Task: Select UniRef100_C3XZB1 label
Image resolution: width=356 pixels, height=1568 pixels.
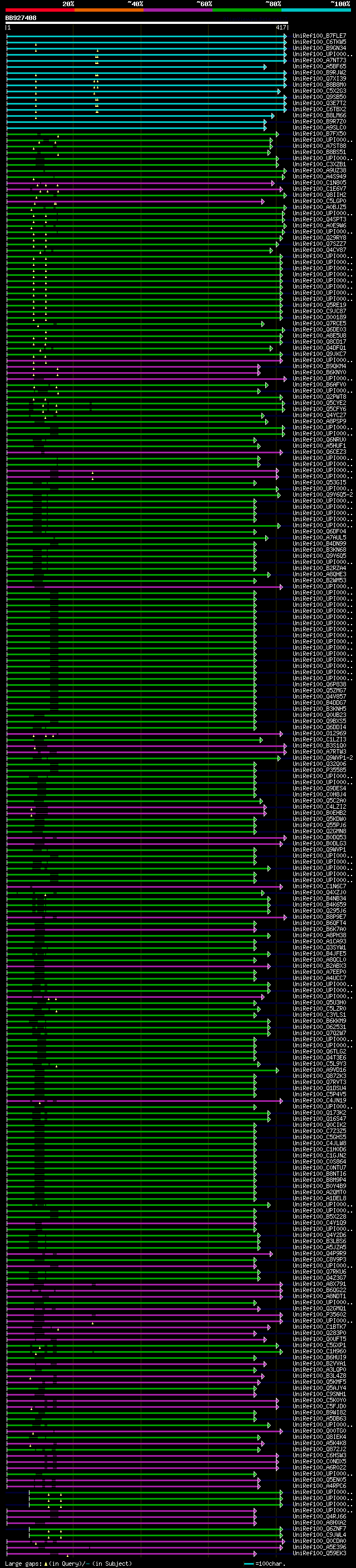Action: pyautogui.click(x=319, y=164)
